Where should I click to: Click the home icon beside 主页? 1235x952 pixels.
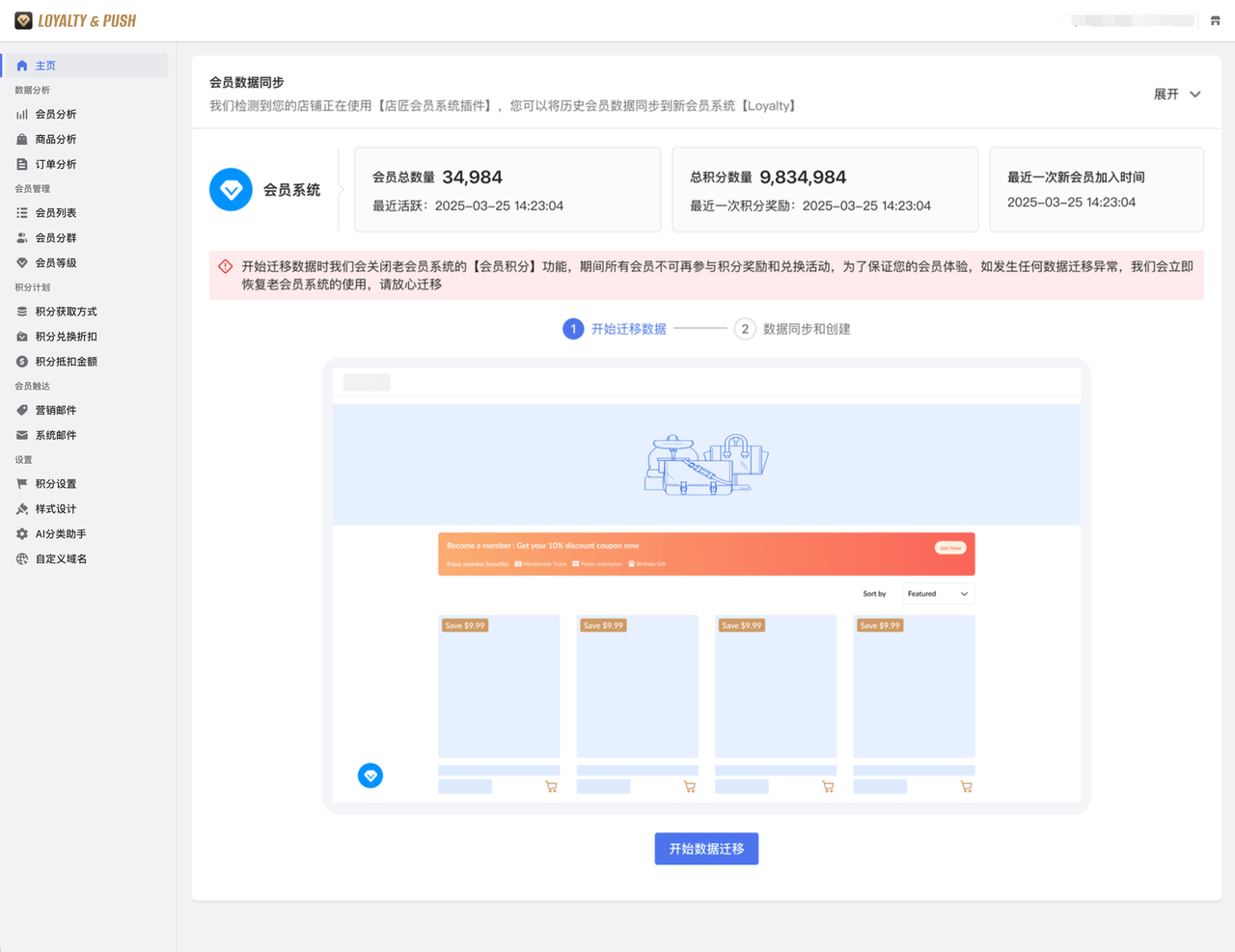point(22,66)
